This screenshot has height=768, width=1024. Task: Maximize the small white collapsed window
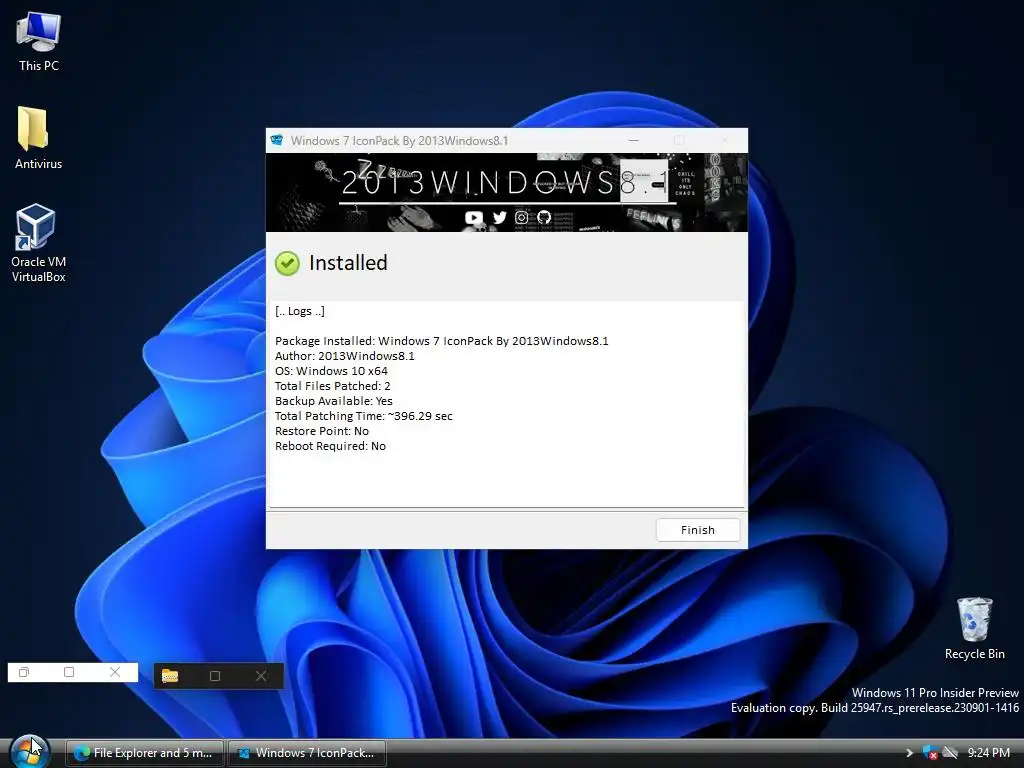(x=69, y=672)
